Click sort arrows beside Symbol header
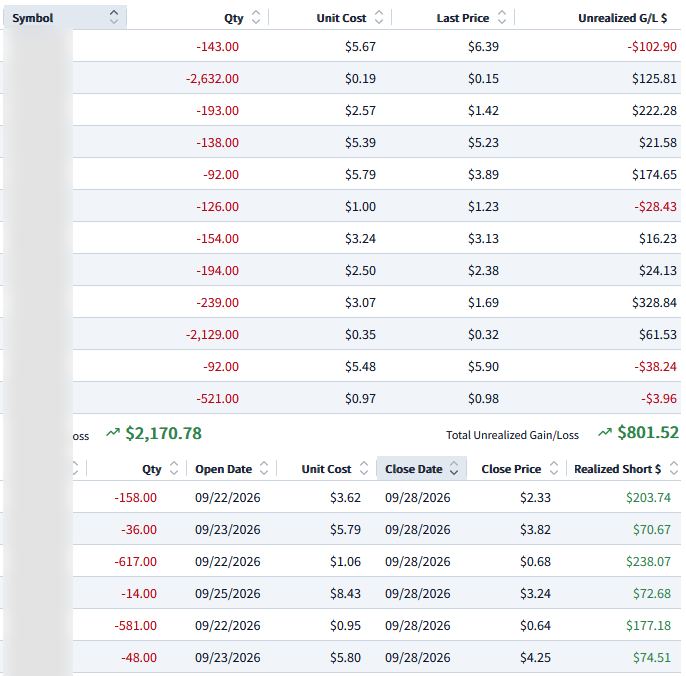 (x=114, y=18)
